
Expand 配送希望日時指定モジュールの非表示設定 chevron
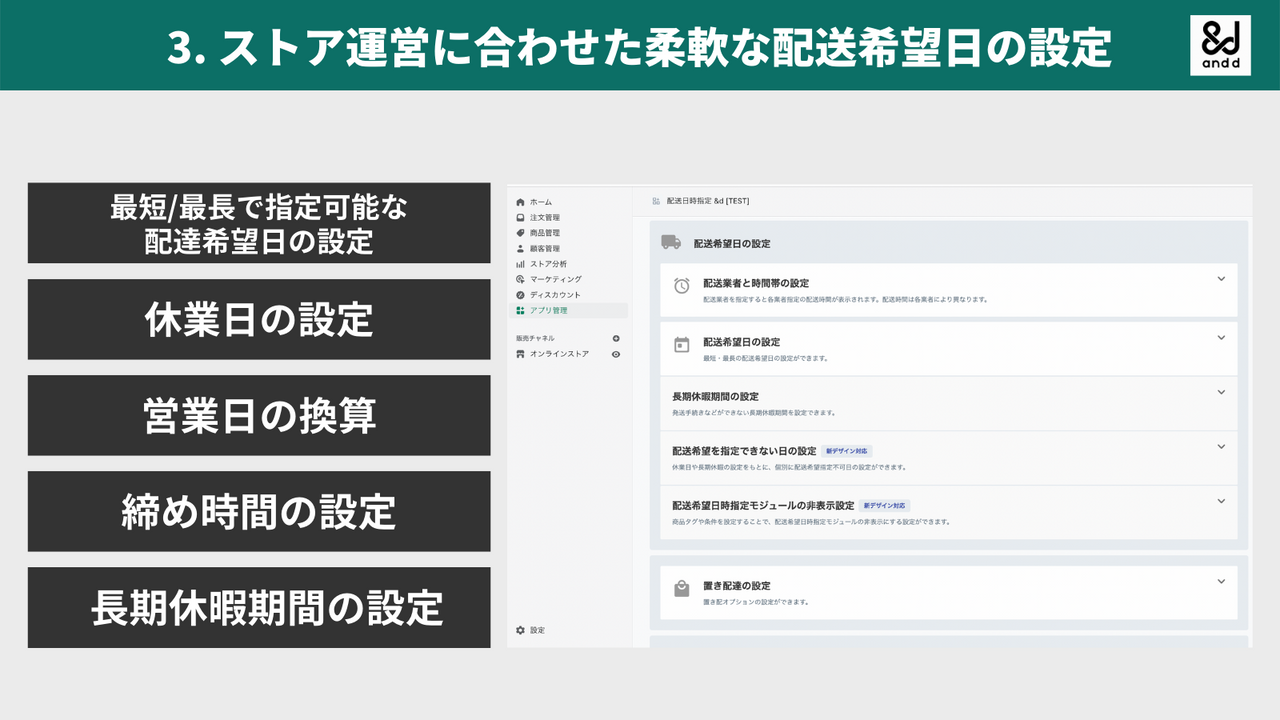1221,501
